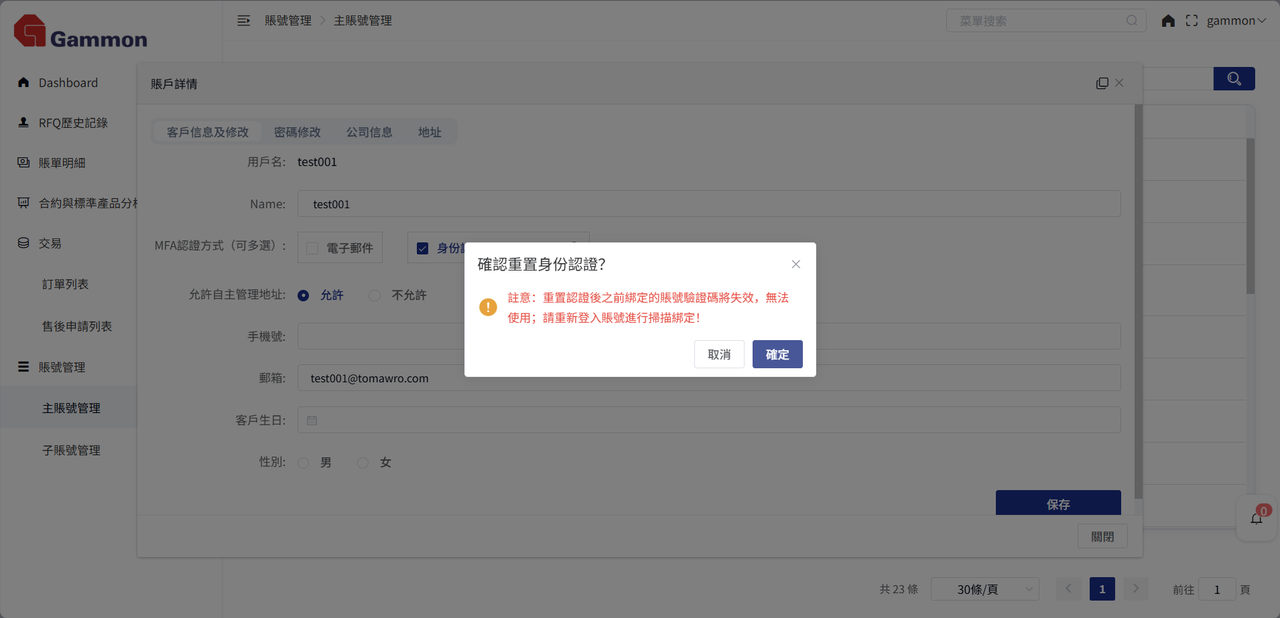Click the Gammon logo
The height and width of the screenshot is (618, 1280).
point(80,32)
